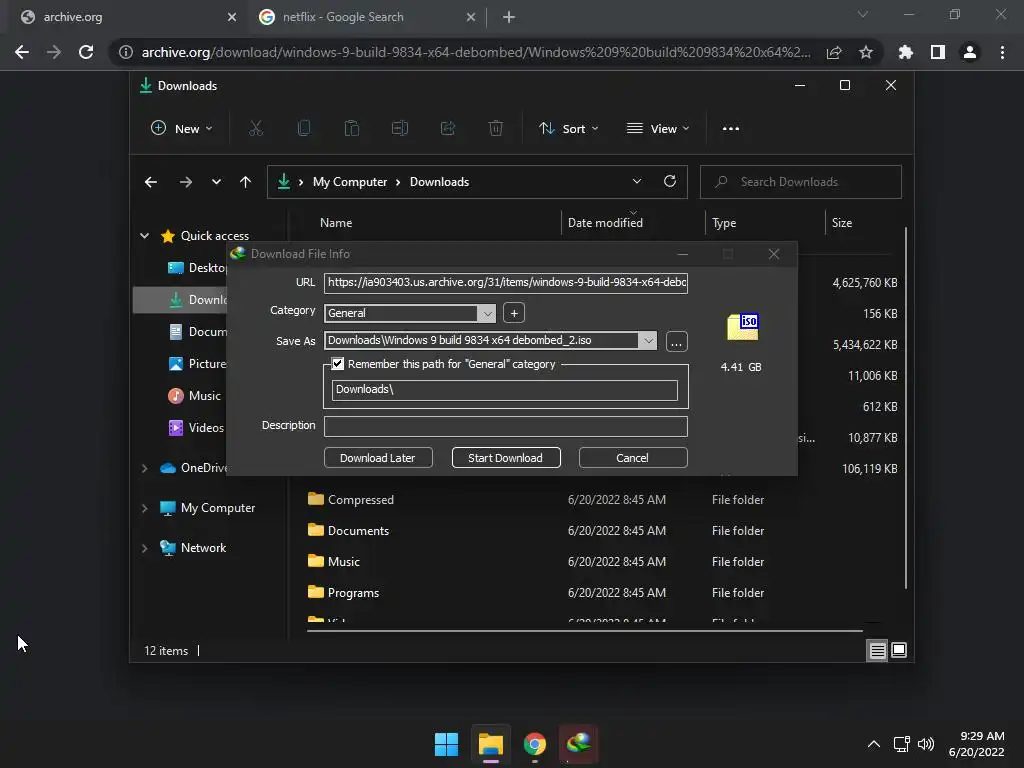Open recent locations chevron in Explorer
Screen dimensions: 1024x768
(x=216, y=182)
